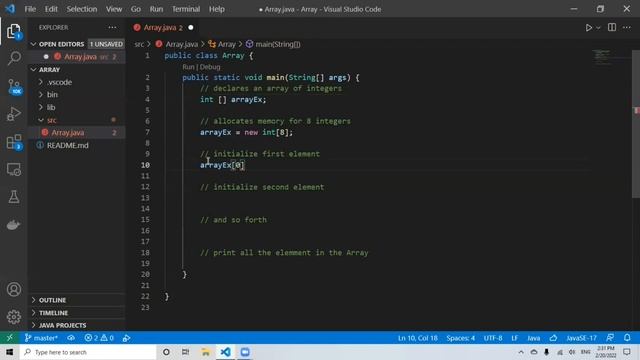This screenshot has width=640, height=360.
Task: Open the Testing flask view
Action: [x=13, y=197]
